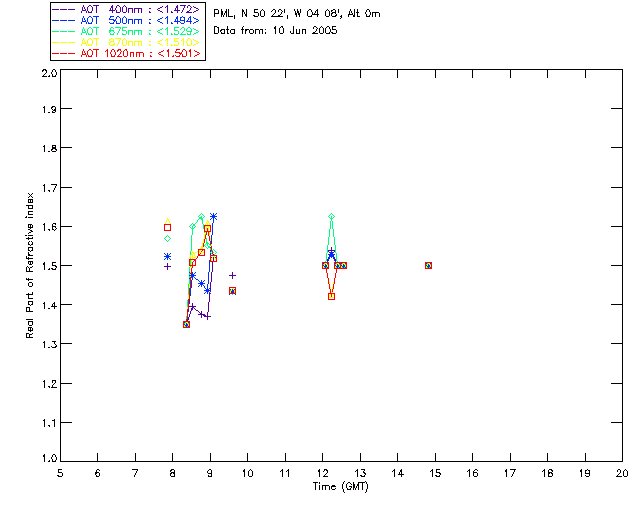Click the y-axis tick label 1.5

(x=49, y=266)
